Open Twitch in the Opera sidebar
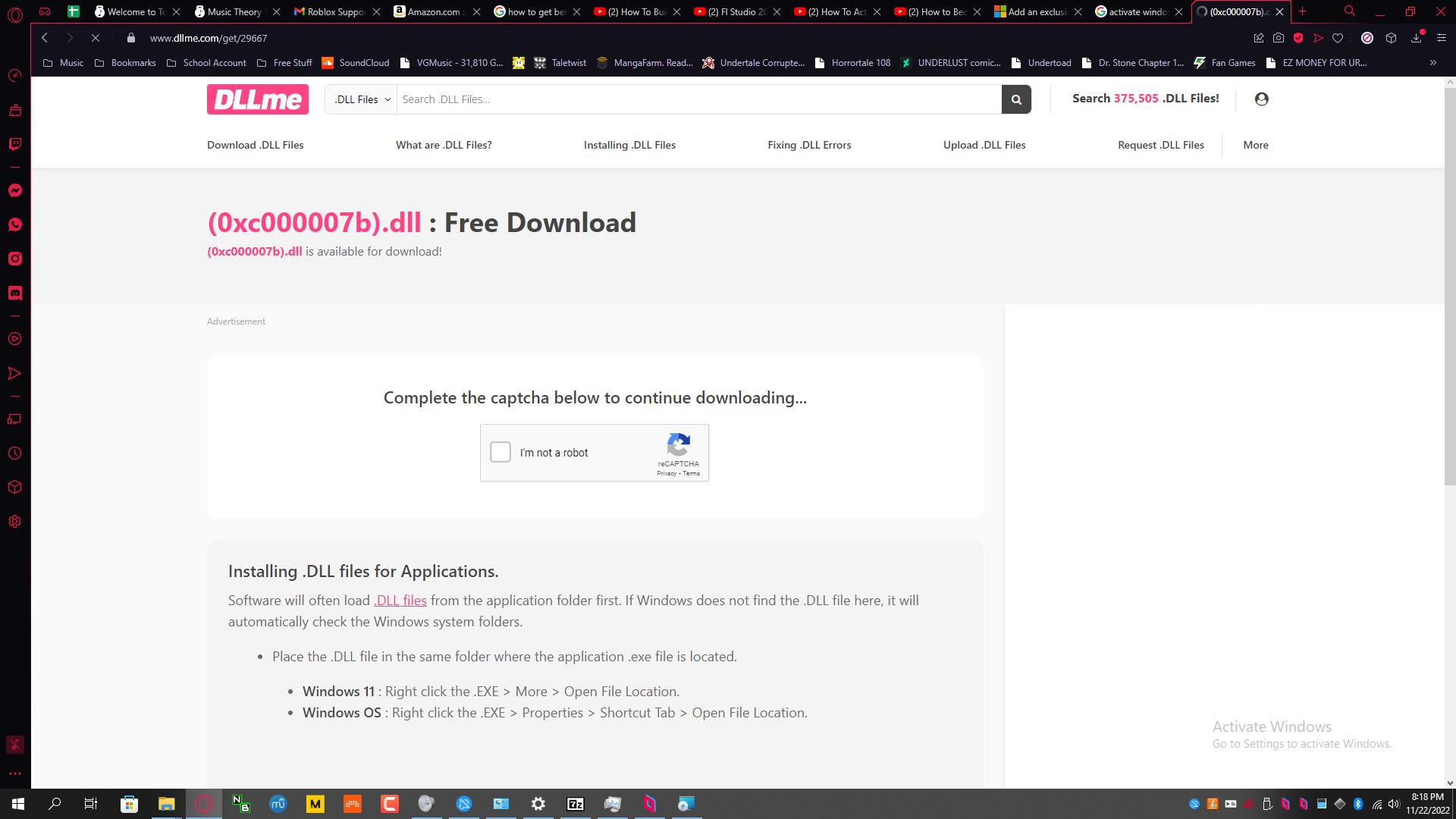 [x=14, y=144]
